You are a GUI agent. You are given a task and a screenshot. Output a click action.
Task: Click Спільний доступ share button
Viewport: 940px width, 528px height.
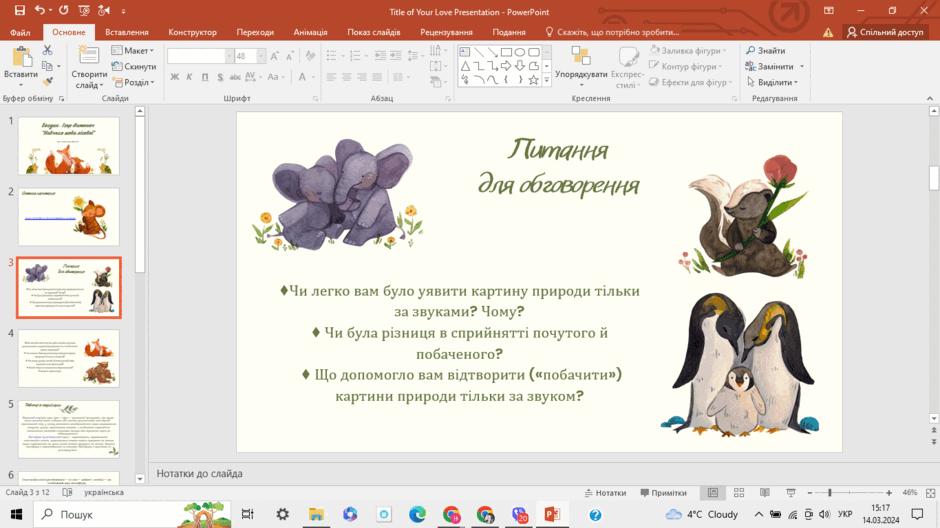point(885,32)
